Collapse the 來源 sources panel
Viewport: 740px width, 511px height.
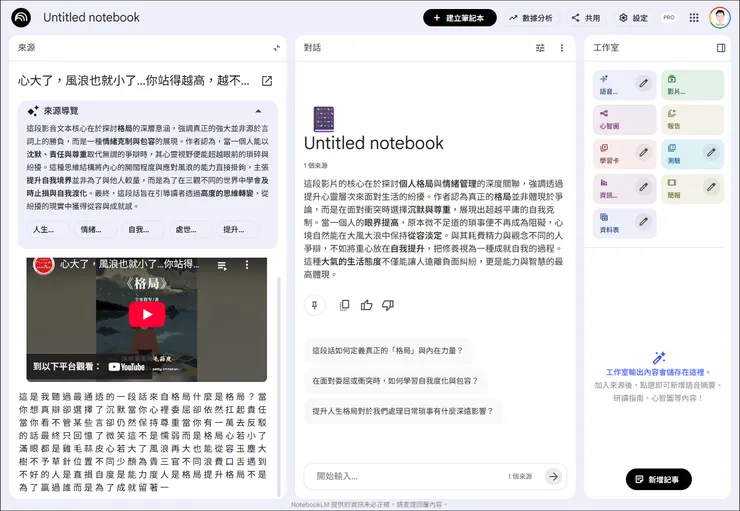pyautogui.click(x=277, y=48)
